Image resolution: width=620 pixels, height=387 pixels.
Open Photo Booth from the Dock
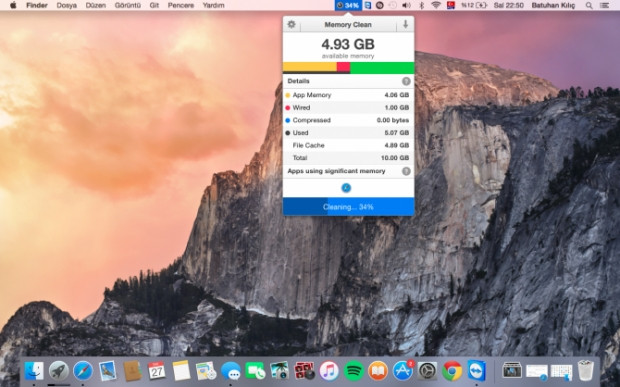click(304, 371)
